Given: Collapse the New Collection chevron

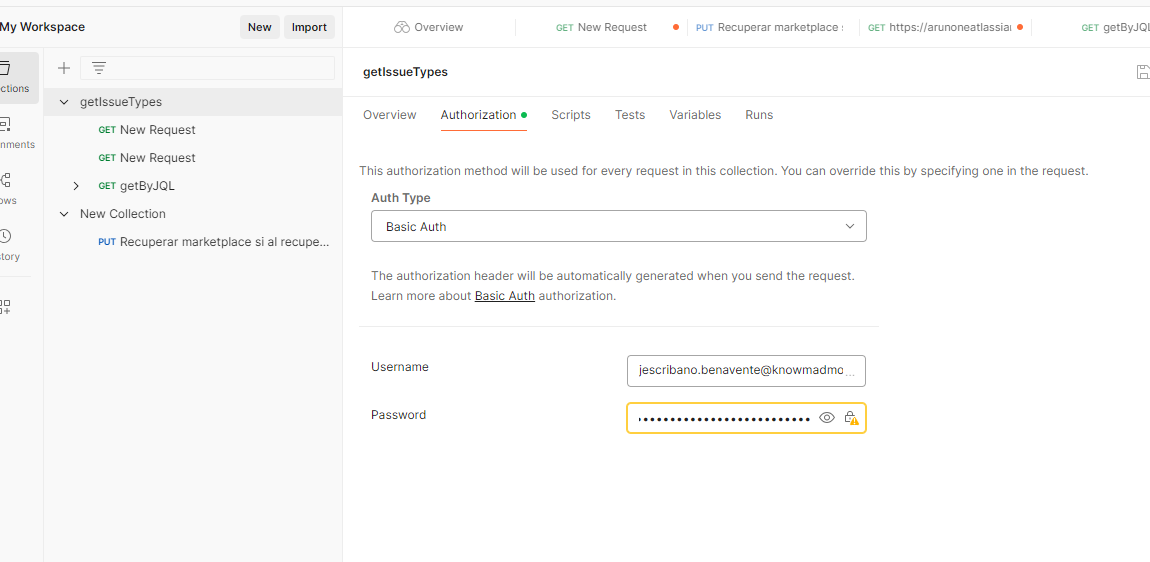Looking at the screenshot, I should (x=64, y=214).
